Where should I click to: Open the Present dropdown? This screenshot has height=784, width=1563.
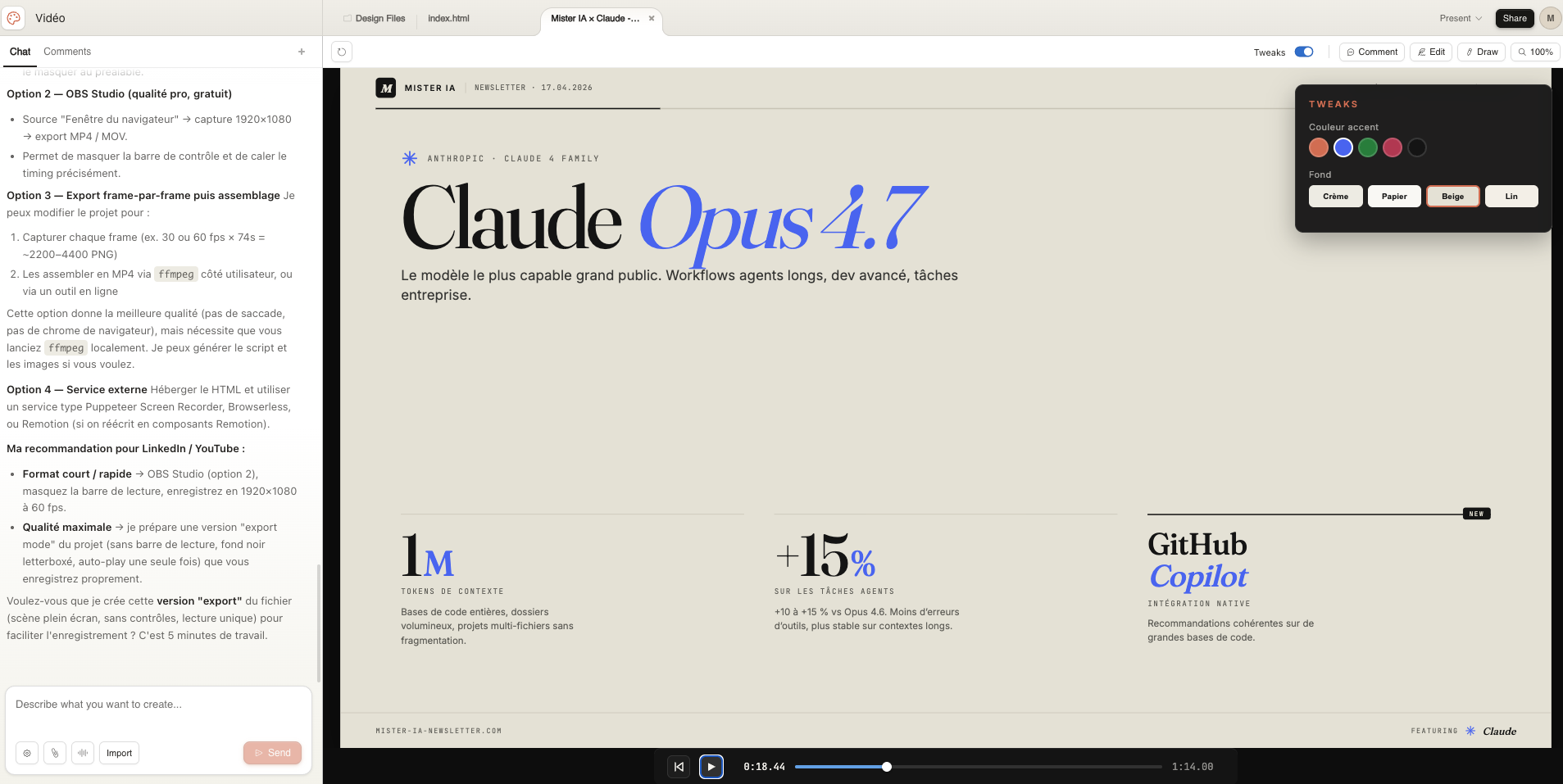(1461, 18)
